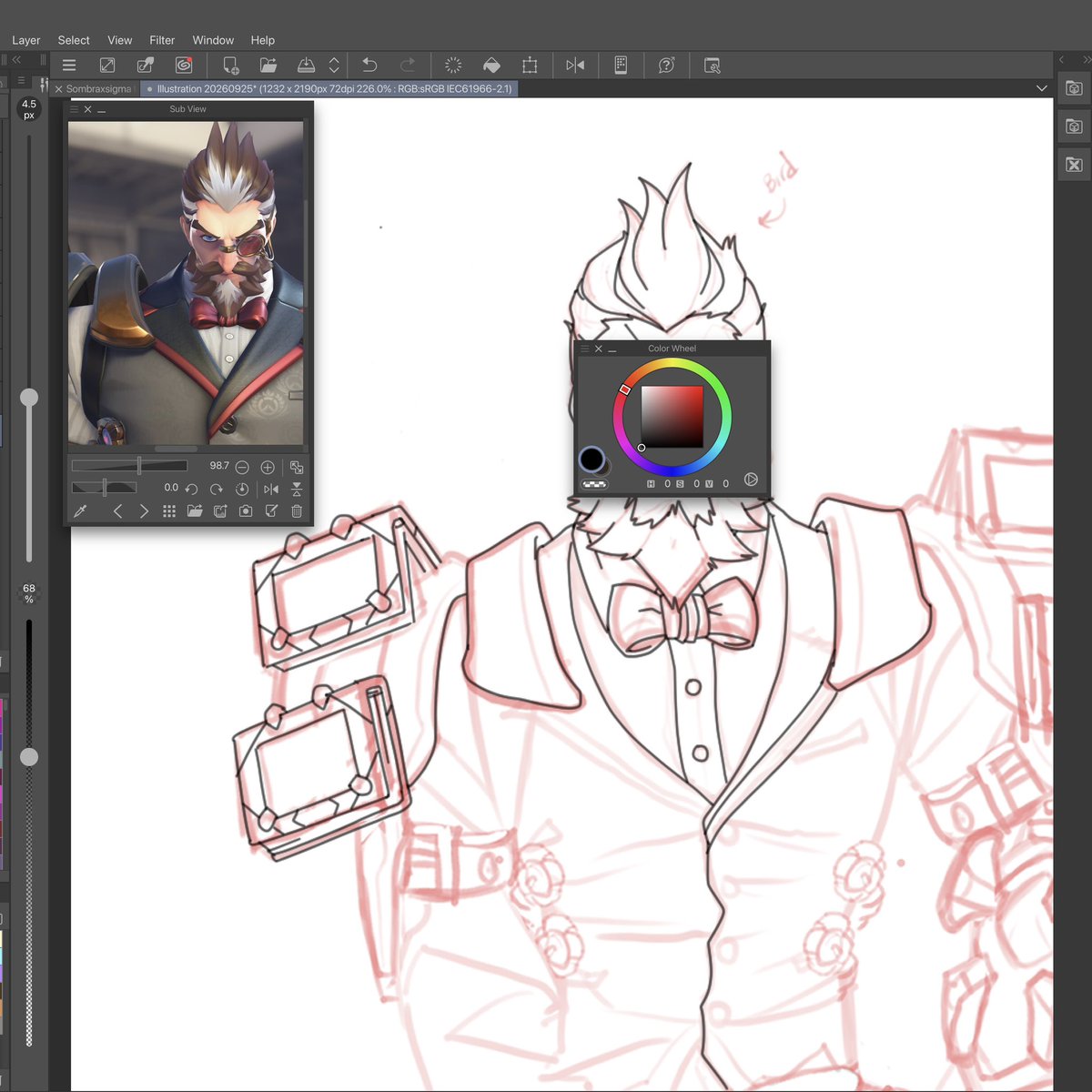Pick a shade in the color square
Screen dimensions: 1092x1092
pos(672,417)
